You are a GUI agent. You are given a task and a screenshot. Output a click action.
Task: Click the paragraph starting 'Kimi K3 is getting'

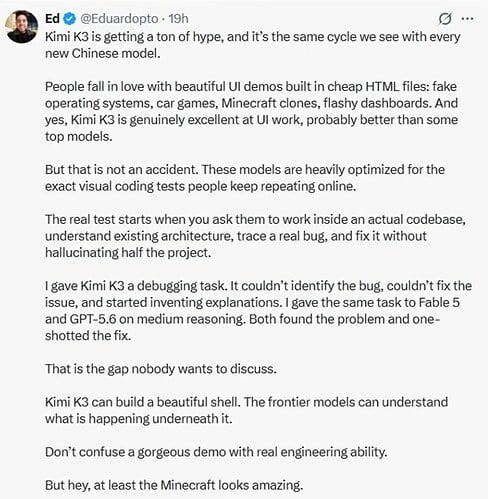pyautogui.click(x=253, y=45)
